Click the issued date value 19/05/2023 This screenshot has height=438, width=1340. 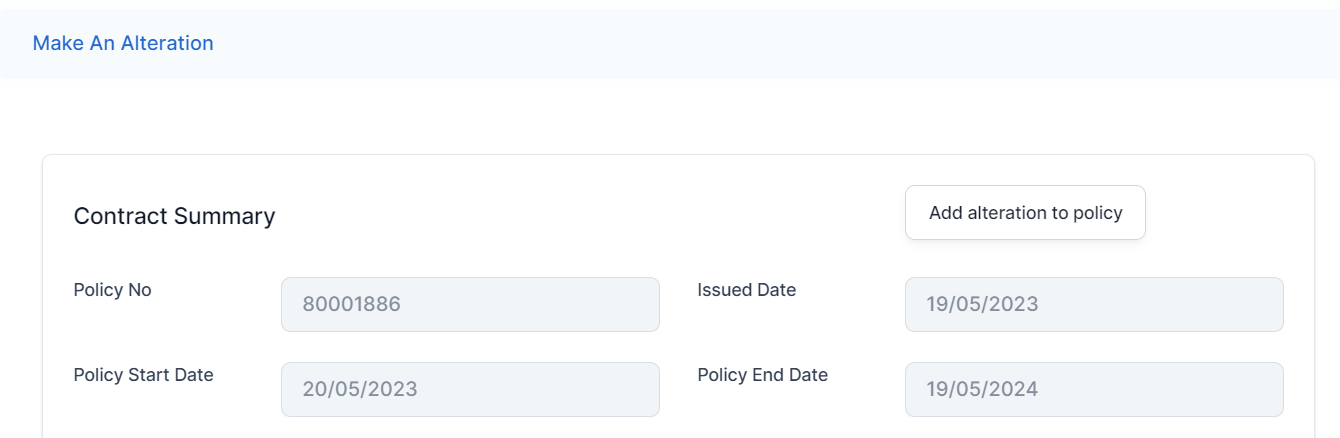pos(983,304)
